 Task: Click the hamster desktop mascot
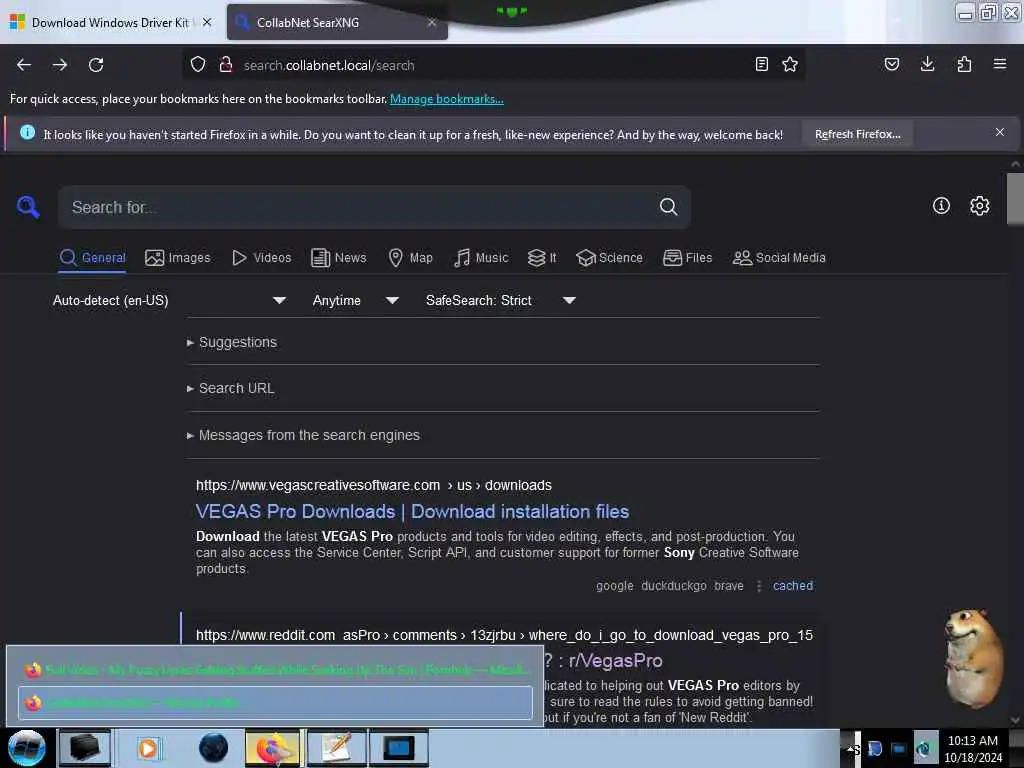click(x=972, y=658)
